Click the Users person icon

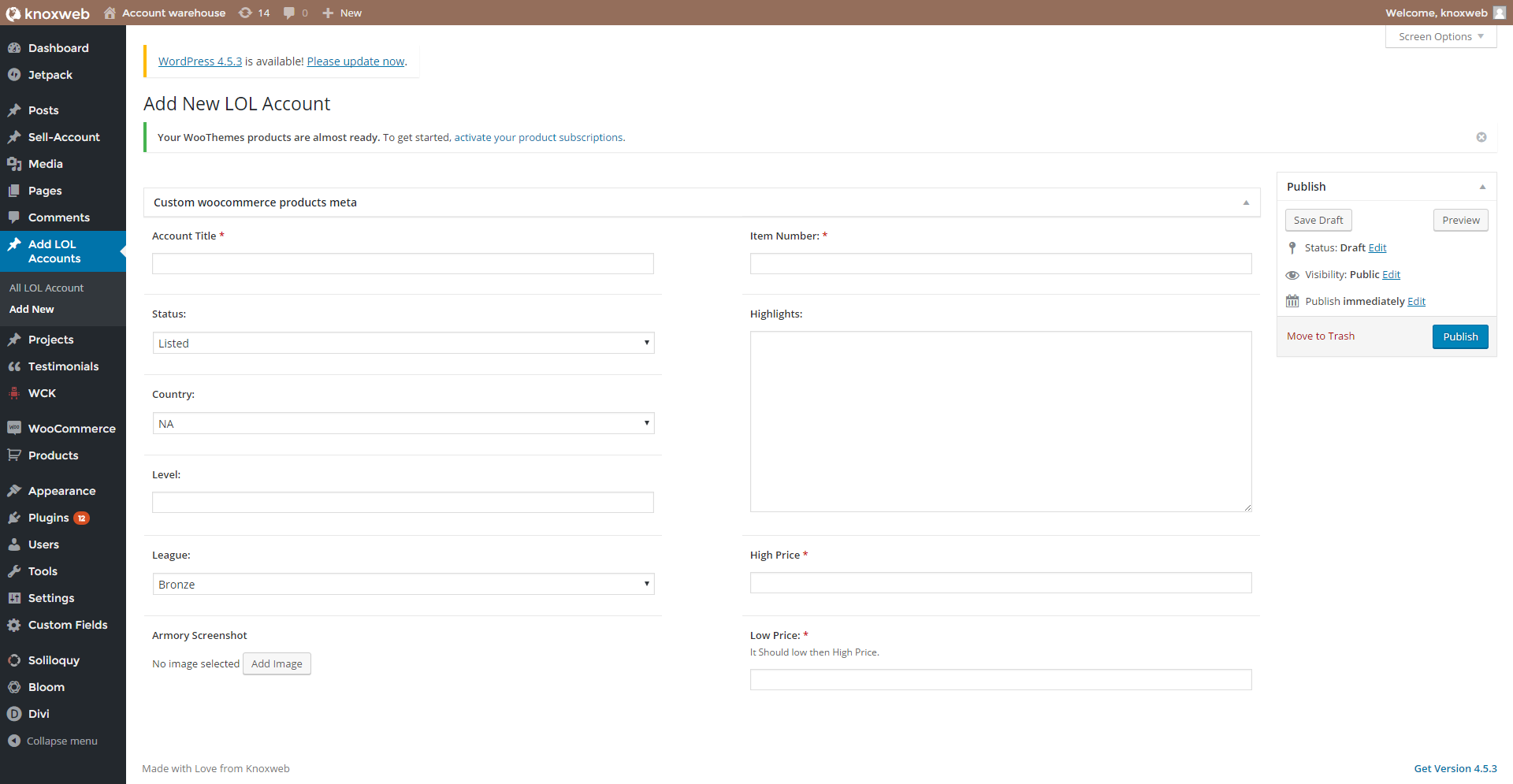14,544
